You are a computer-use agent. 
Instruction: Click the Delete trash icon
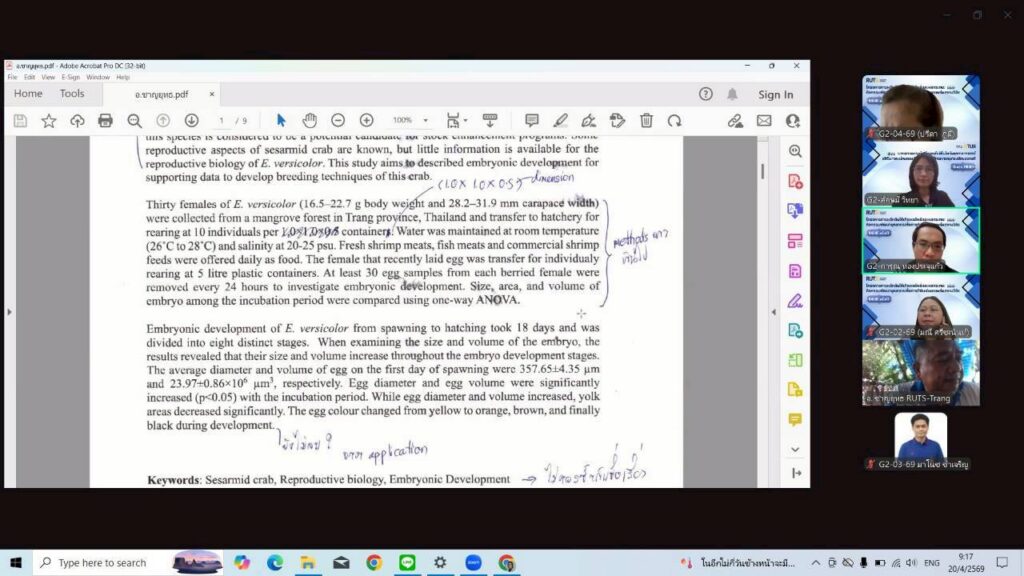(x=646, y=120)
